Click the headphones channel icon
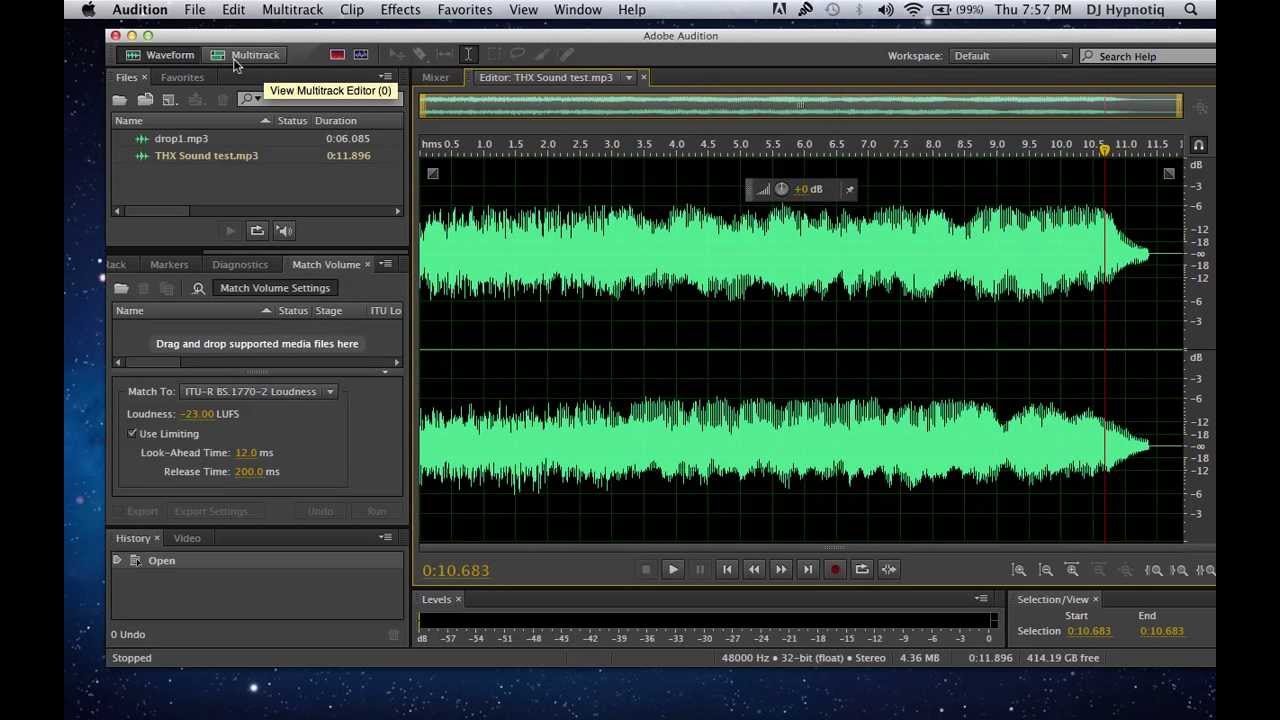This screenshot has height=720, width=1280. click(1198, 146)
